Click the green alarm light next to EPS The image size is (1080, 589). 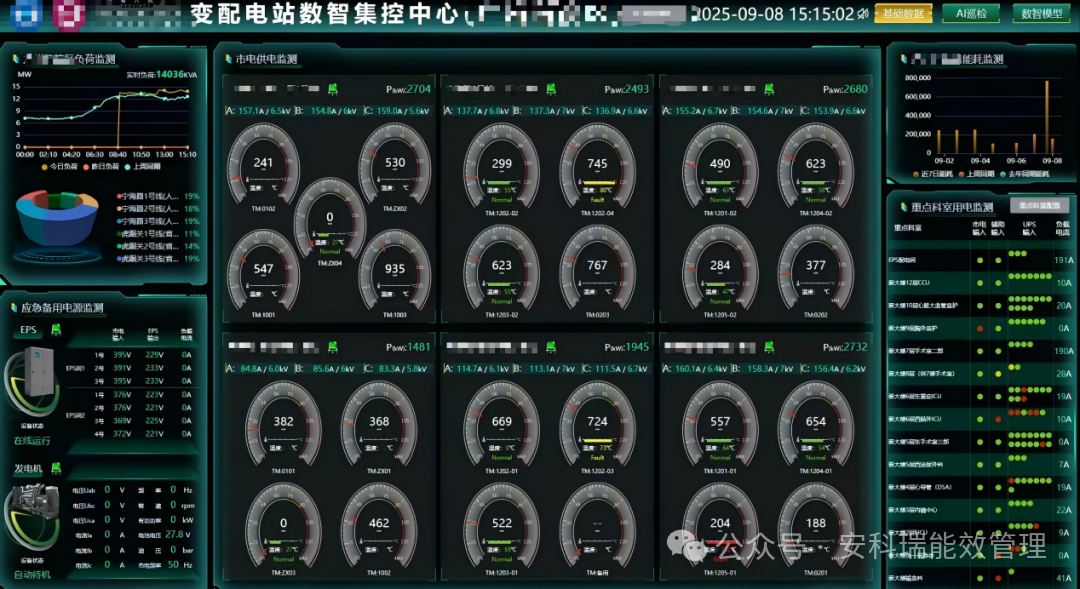55,329
